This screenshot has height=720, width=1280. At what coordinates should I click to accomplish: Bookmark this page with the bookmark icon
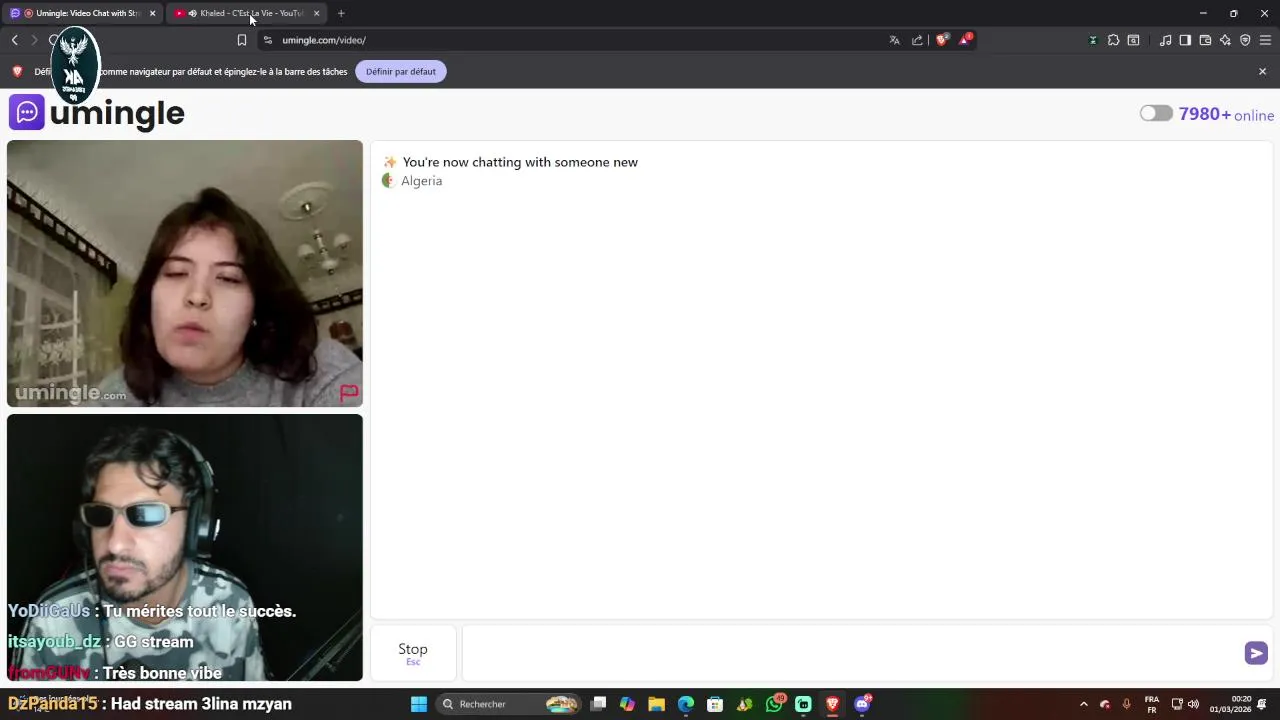point(241,40)
